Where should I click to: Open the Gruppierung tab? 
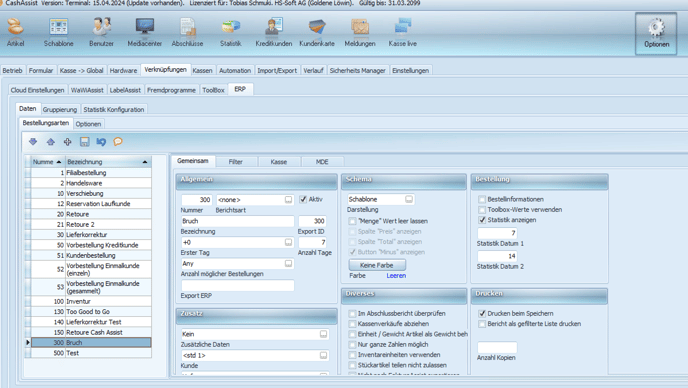click(60, 109)
